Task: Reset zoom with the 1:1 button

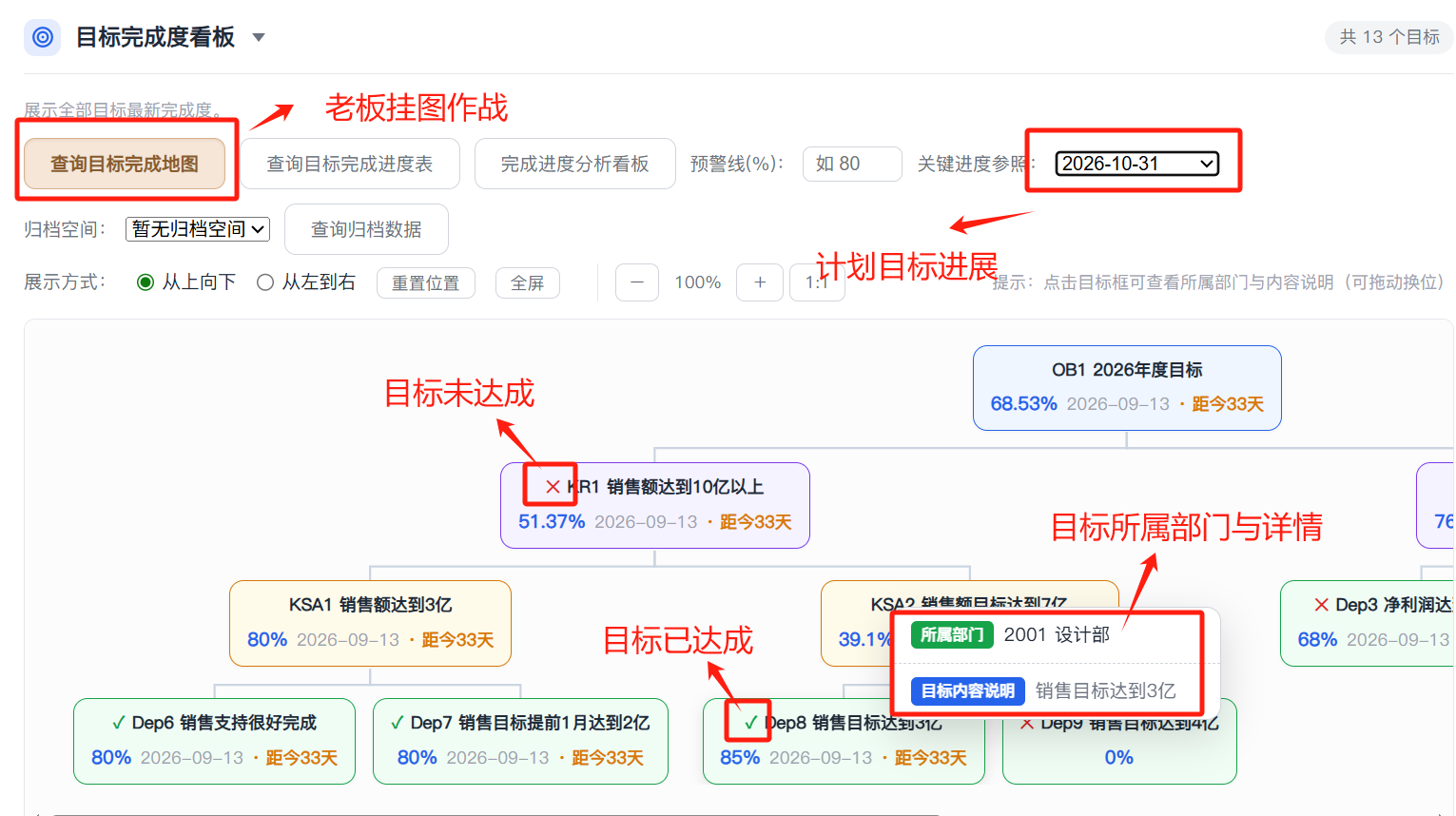Action: [817, 282]
